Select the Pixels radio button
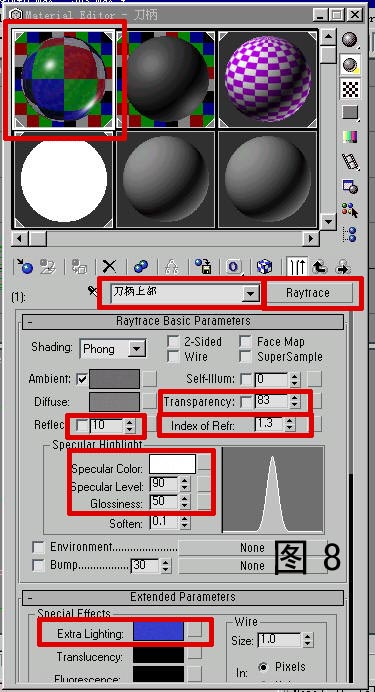The width and height of the screenshot is (375, 692). [264, 667]
